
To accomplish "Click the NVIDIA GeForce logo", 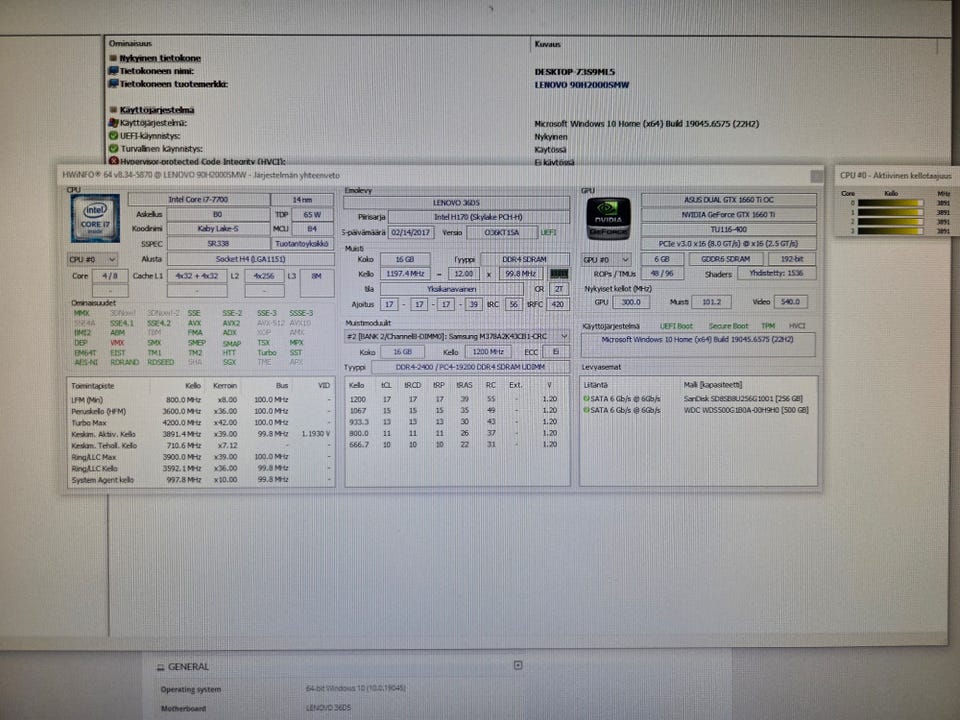I will tap(608, 219).
